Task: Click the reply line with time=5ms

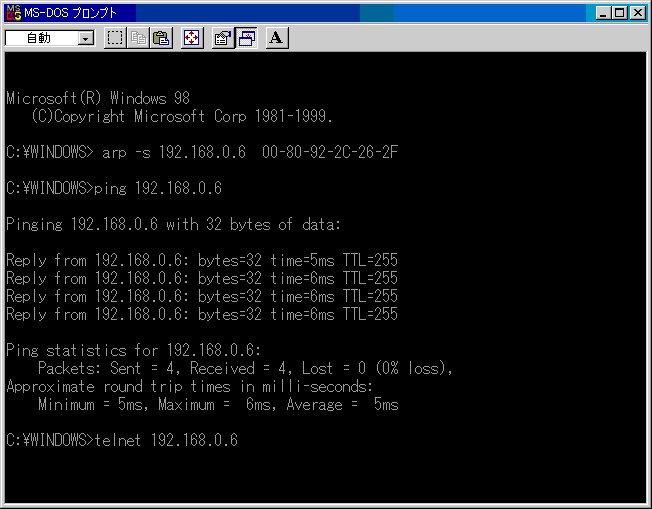Action: [202, 260]
